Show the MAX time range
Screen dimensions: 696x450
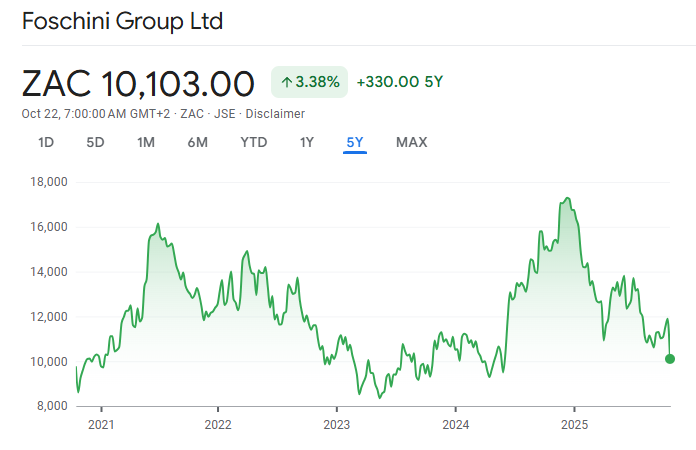pos(411,142)
